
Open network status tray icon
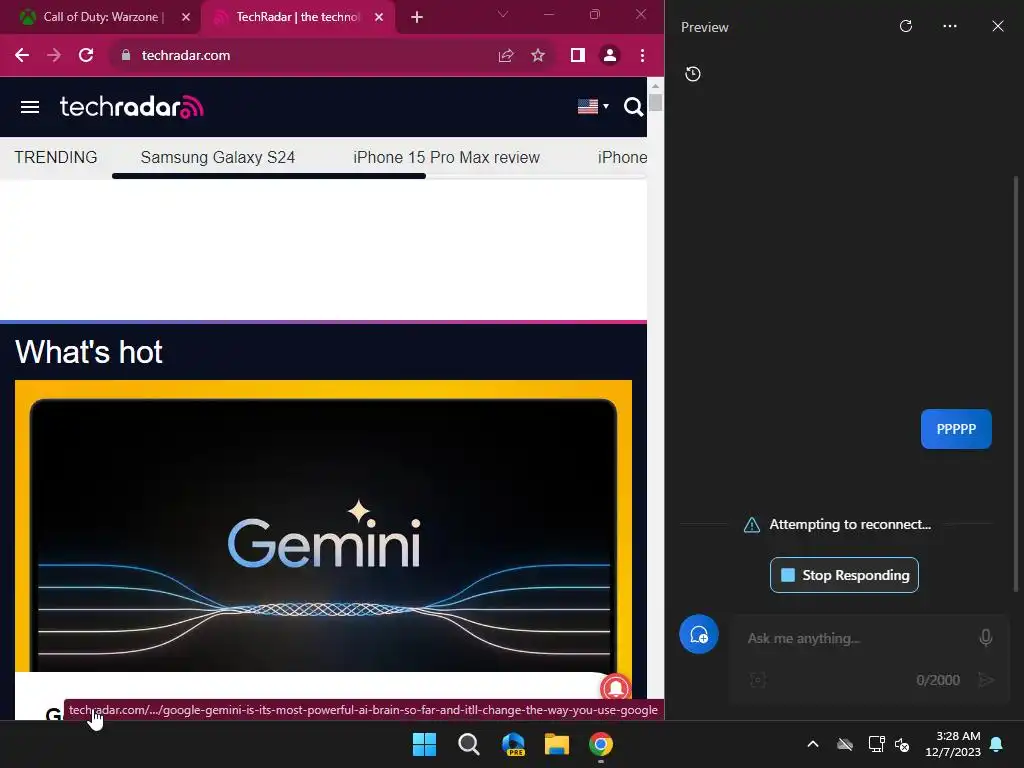[x=876, y=744]
